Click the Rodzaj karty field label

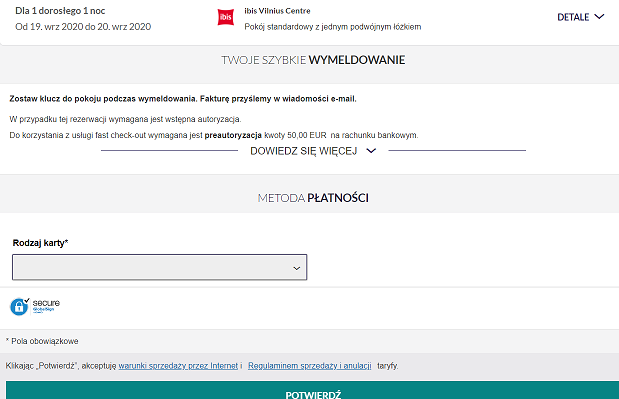coord(40,243)
